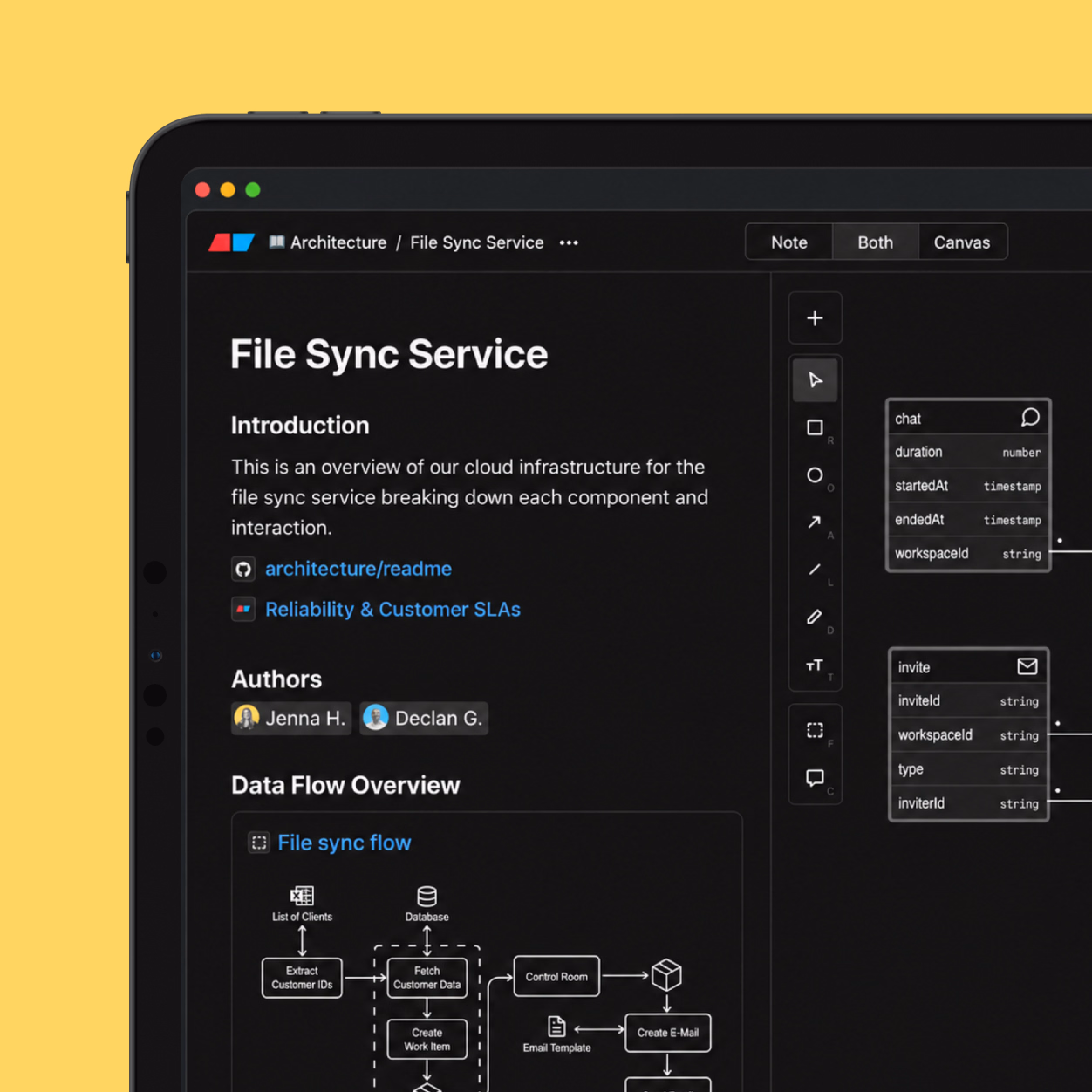The image size is (1092, 1092).
Task: Click the Database cylinder icon in diagram
Action: click(x=427, y=897)
